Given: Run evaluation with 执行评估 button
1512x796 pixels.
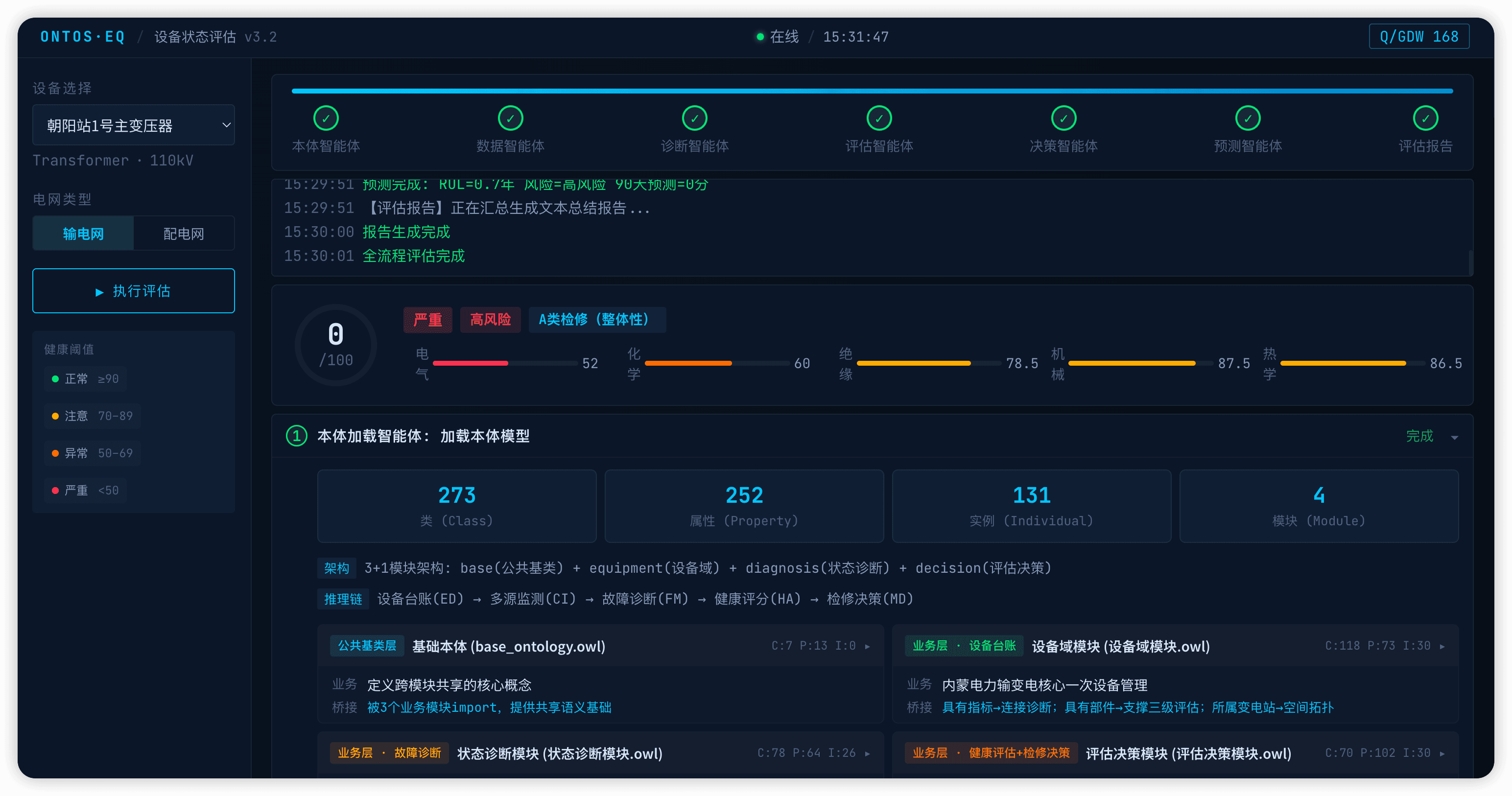Looking at the screenshot, I should [134, 291].
